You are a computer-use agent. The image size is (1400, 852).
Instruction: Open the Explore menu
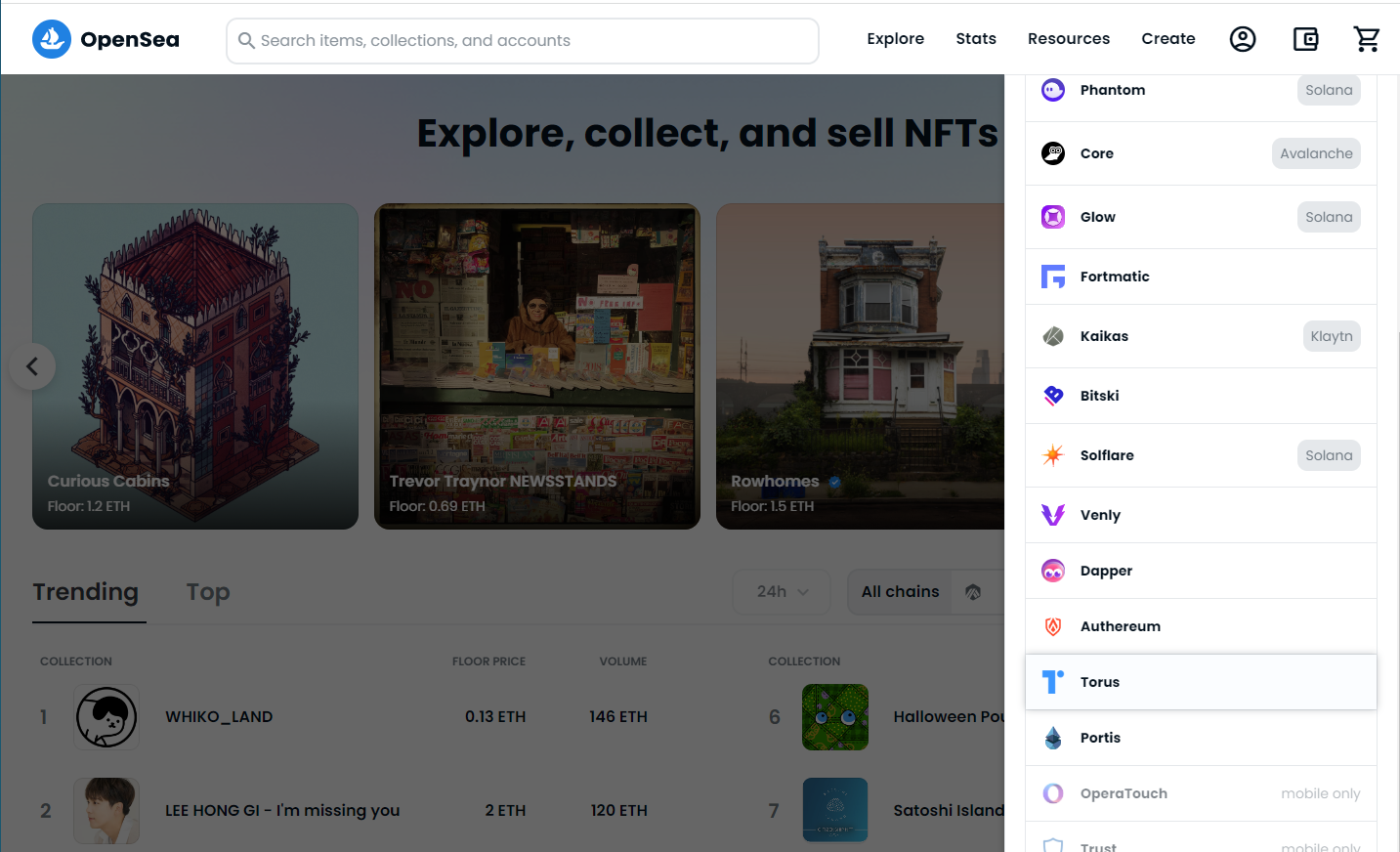(x=895, y=39)
